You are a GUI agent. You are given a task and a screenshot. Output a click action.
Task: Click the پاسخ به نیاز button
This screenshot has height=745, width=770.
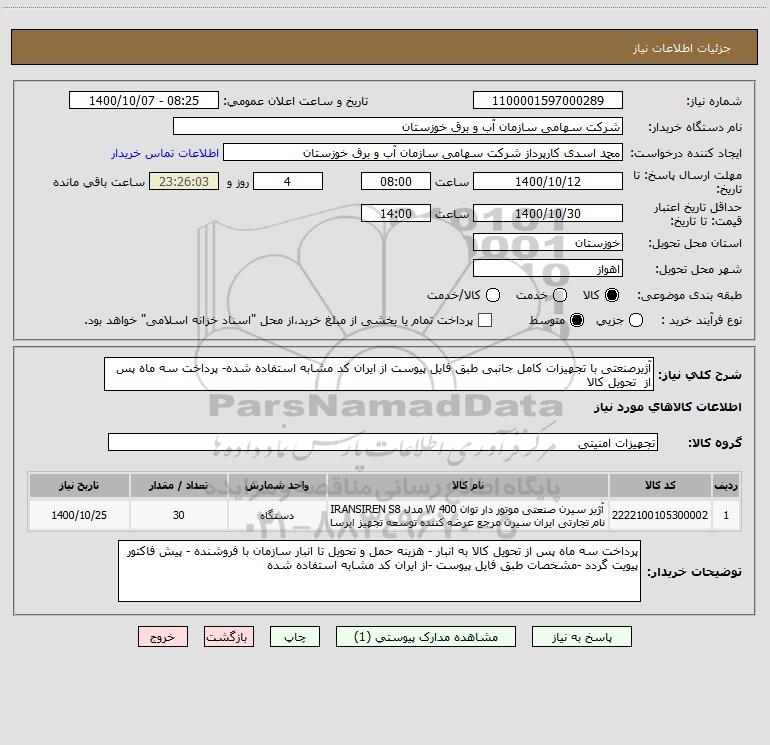point(582,637)
